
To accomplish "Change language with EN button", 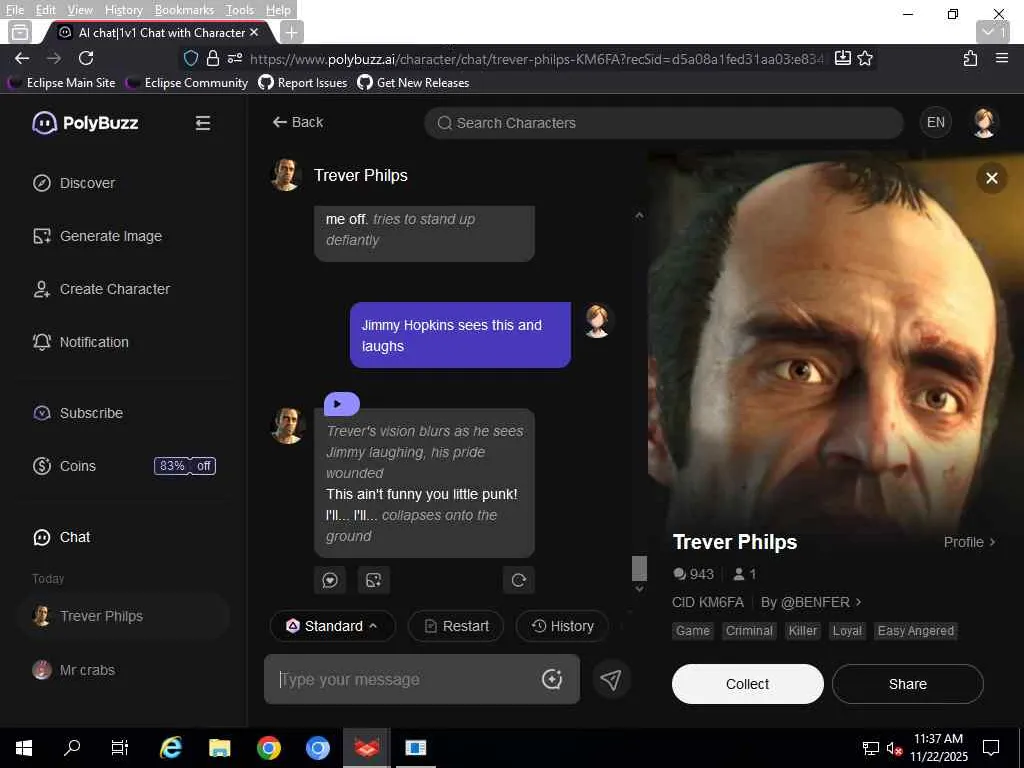I will [935, 122].
